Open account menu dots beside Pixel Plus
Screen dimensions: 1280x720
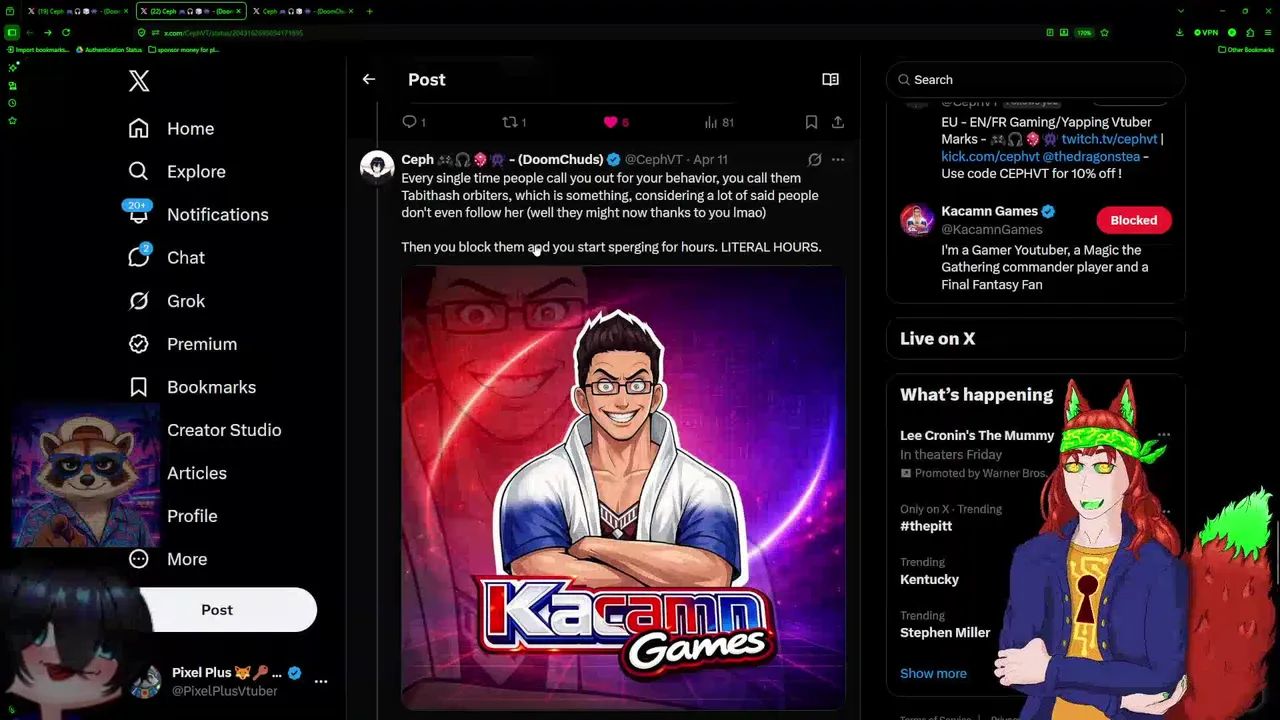point(321,681)
